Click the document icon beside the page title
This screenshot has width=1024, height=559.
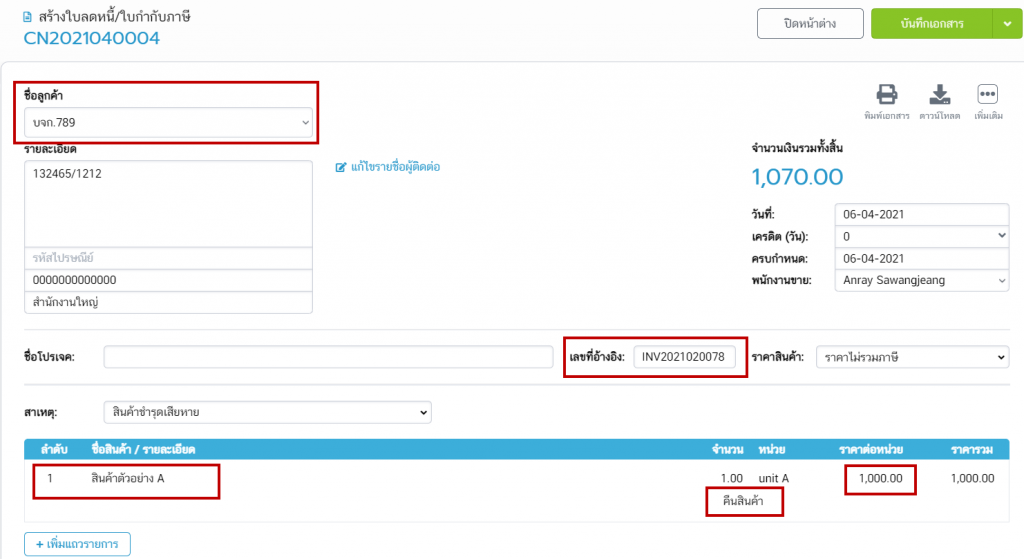[27, 17]
